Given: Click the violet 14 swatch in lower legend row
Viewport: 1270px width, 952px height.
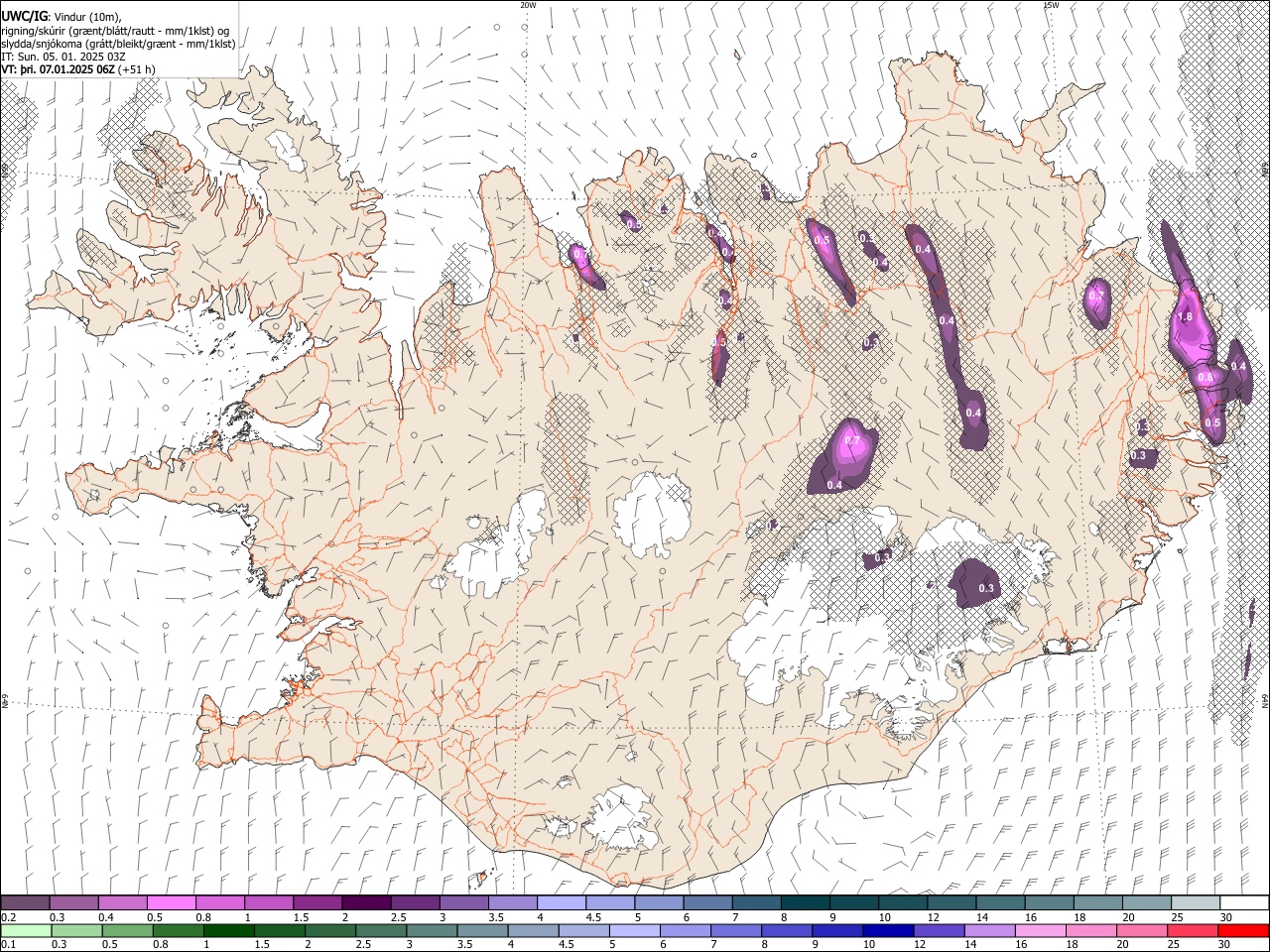Looking at the screenshot, I should tap(989, 931).
